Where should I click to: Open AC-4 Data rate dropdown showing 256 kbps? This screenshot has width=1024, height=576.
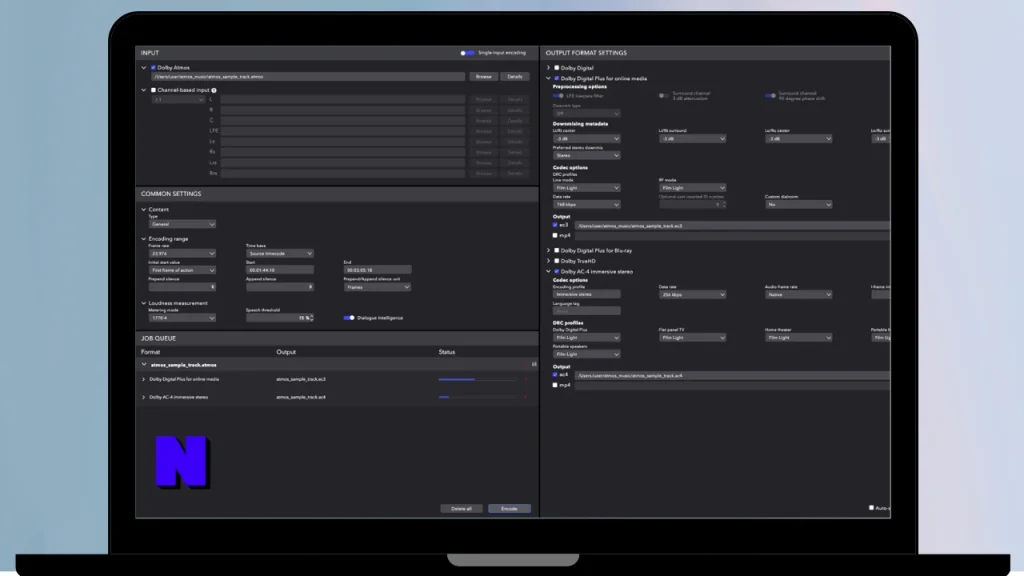[692, 295]
